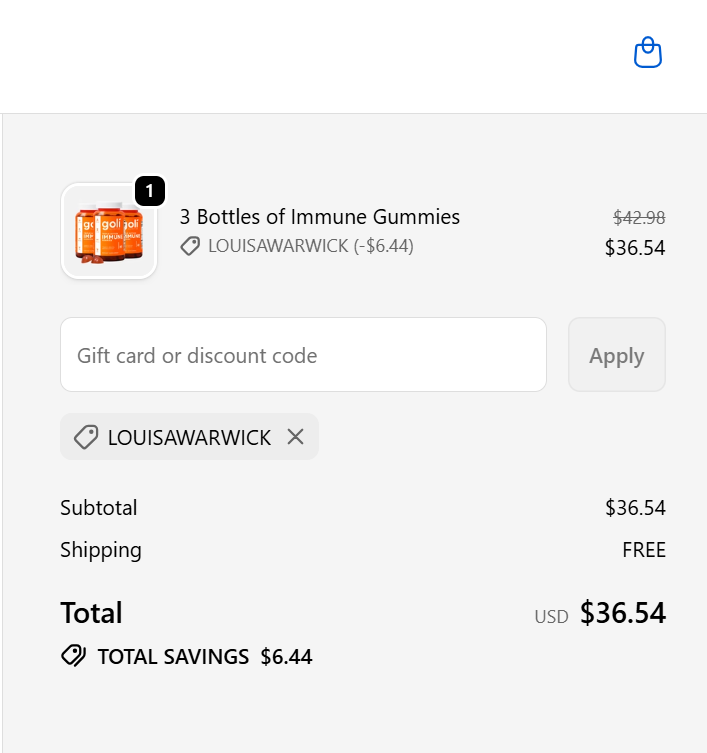Click the LOUISAWARWICK (-$6.44) text under the product
The height and width of the screenshot is (753, 707).
pos(310,246)
